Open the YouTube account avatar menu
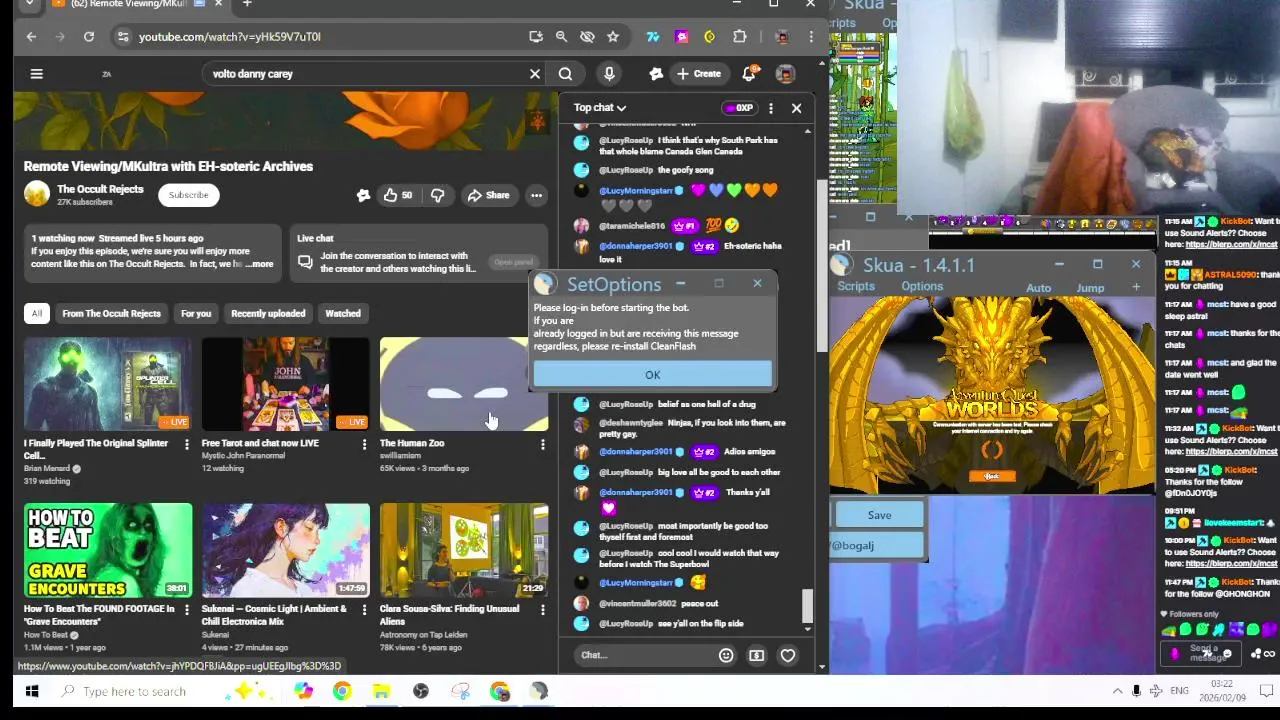The width and height of the screenshot is (1280, 720). pyautogui.click(x=786, y=73)
